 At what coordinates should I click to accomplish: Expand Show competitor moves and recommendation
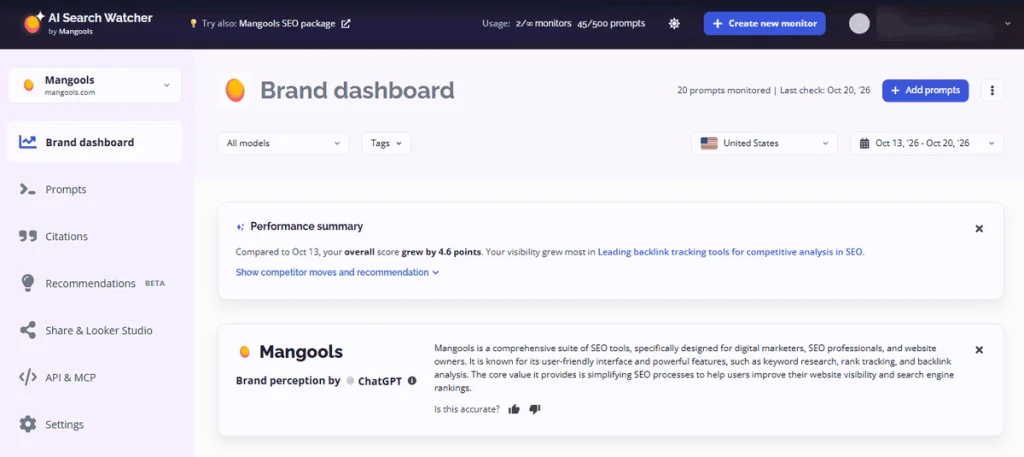pos(337,272)
